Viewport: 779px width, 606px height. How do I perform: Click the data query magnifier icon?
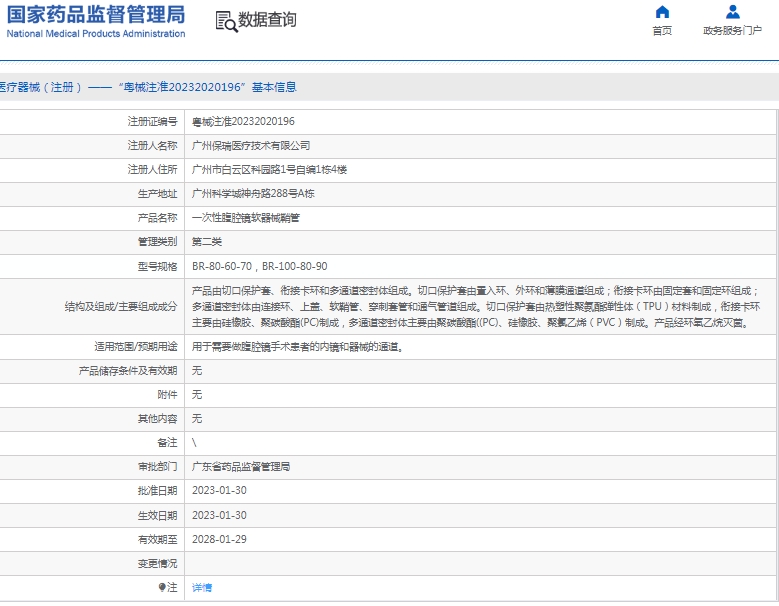point(226,21)
